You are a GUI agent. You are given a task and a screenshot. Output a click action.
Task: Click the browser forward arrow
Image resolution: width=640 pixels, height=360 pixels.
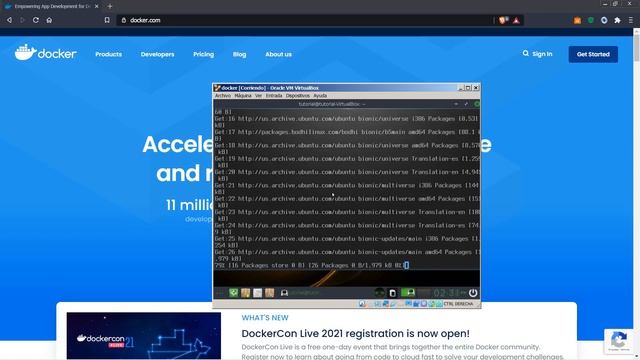pos(22,20)
